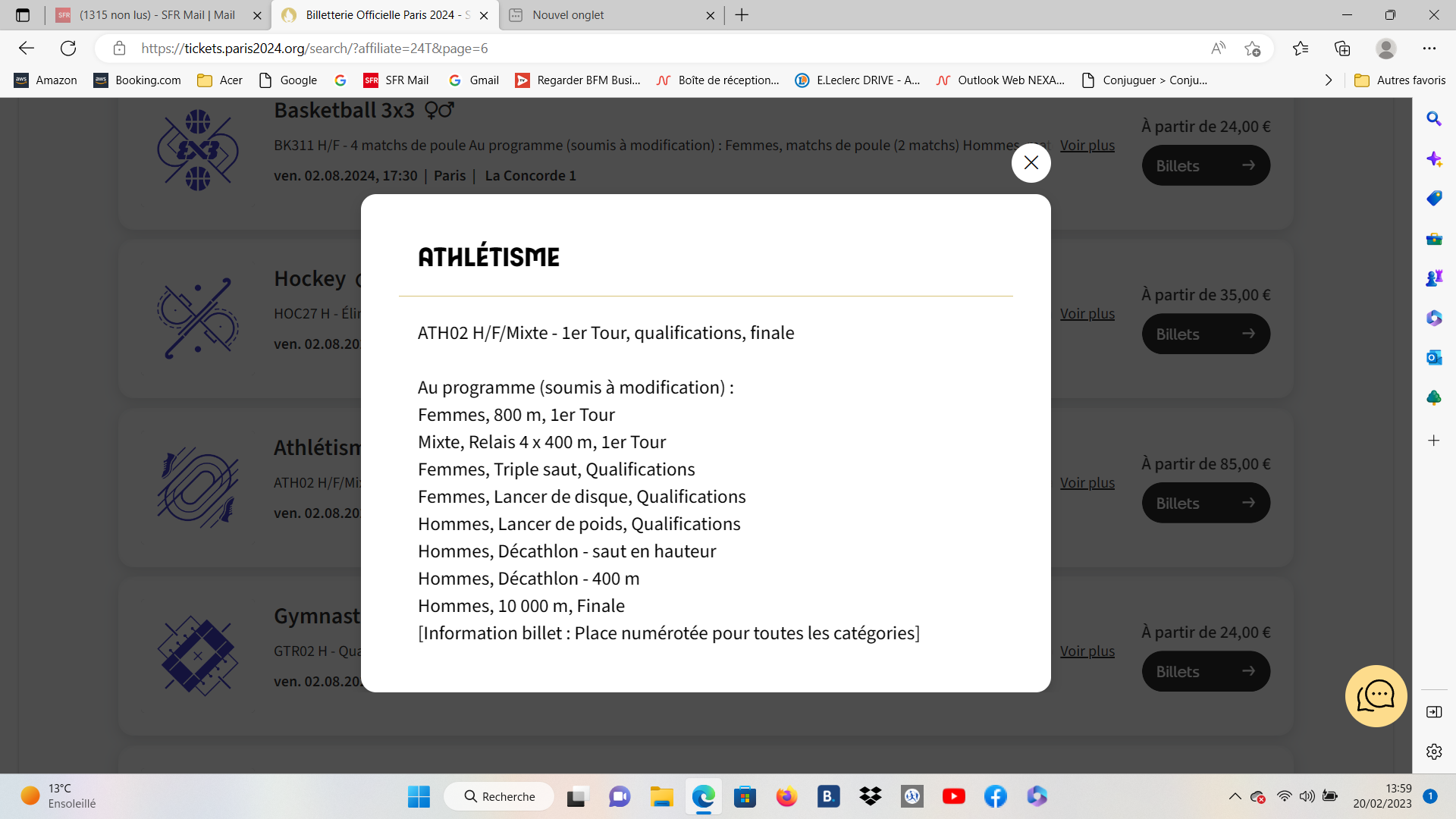Open the yellow chat support bubble
This screenshot has width=1456, height=819.
pos(1376,695)
